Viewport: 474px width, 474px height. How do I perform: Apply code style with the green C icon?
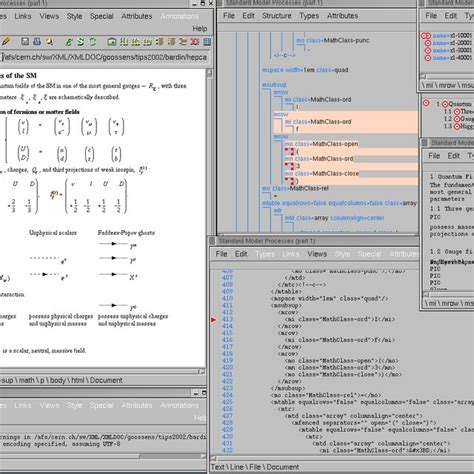click(92, 42)
